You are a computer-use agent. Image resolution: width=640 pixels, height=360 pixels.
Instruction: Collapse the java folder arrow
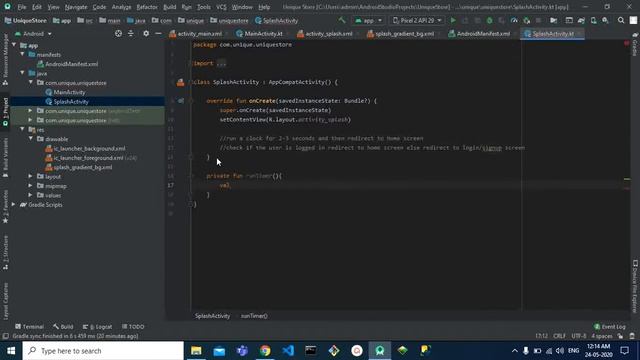pyautogui.click(x=22, y=73)
